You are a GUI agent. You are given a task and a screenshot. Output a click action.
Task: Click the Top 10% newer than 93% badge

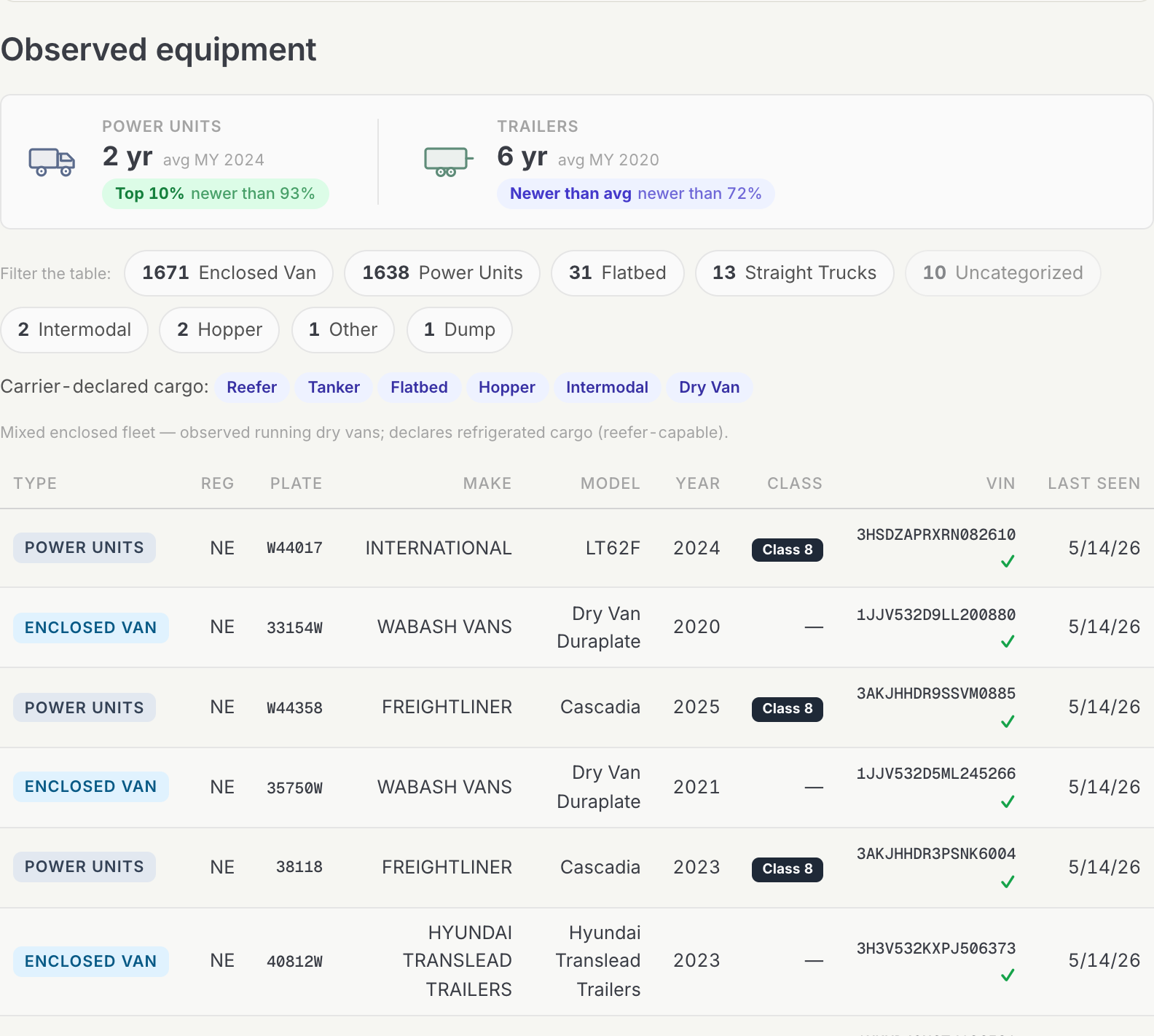coord(216,194)
